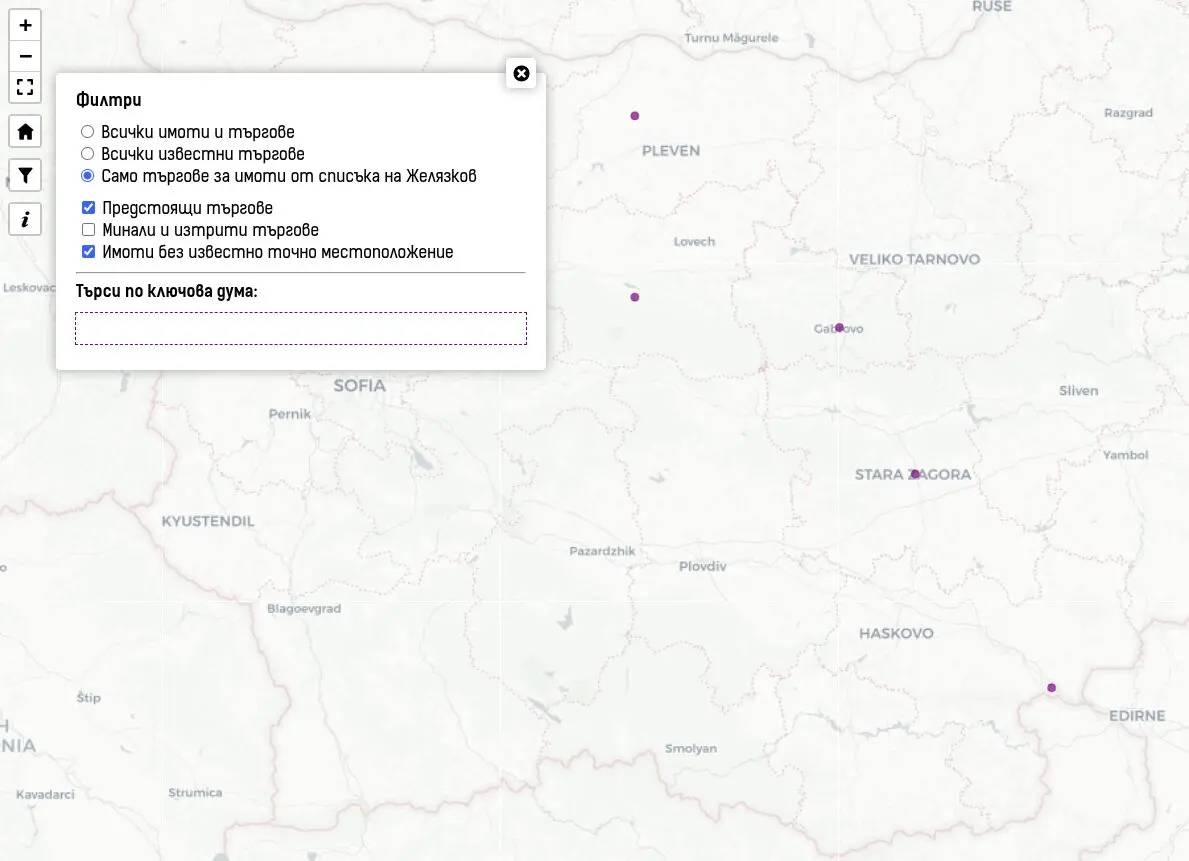
Task: Zoom out of the map
Action: point(25,56)
